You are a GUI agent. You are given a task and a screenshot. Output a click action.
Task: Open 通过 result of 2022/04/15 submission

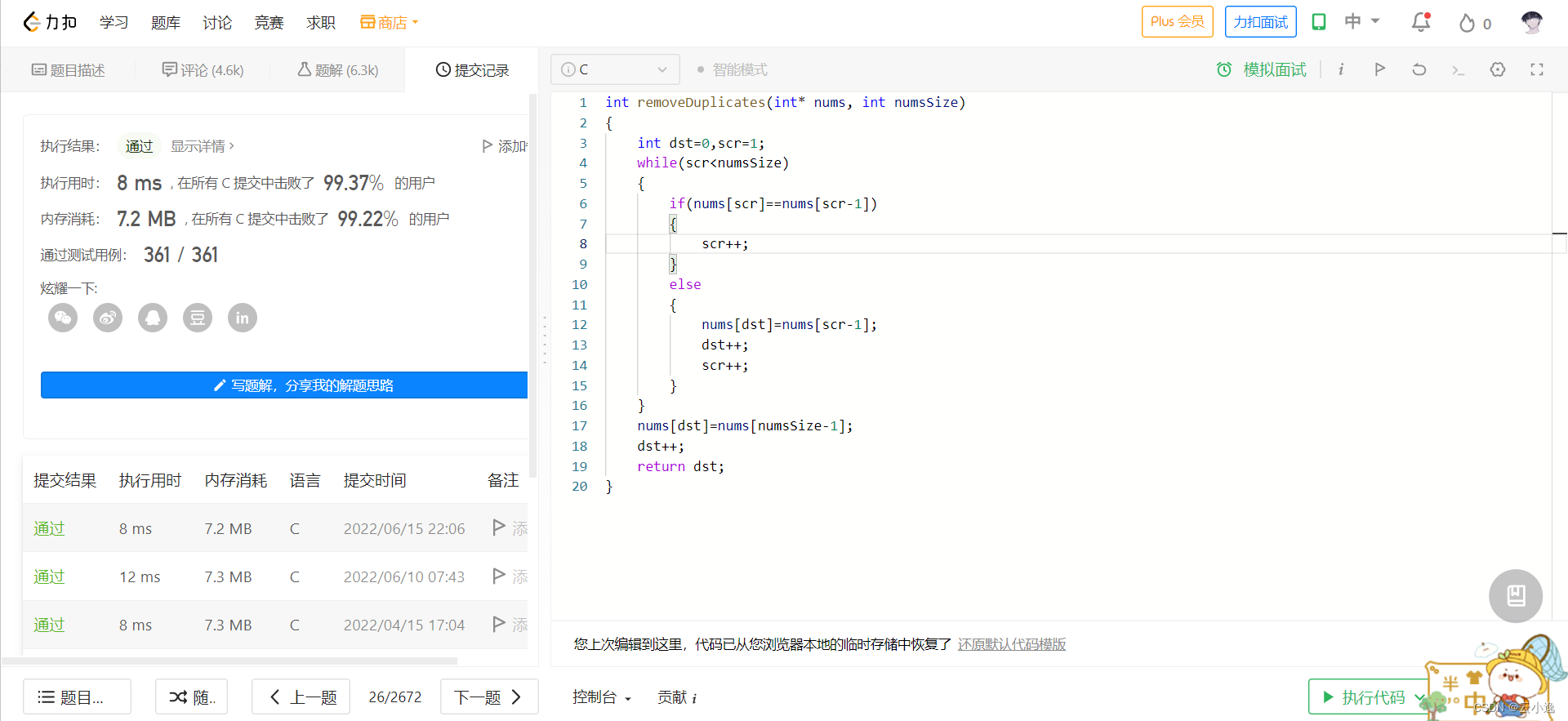point(49,625)
